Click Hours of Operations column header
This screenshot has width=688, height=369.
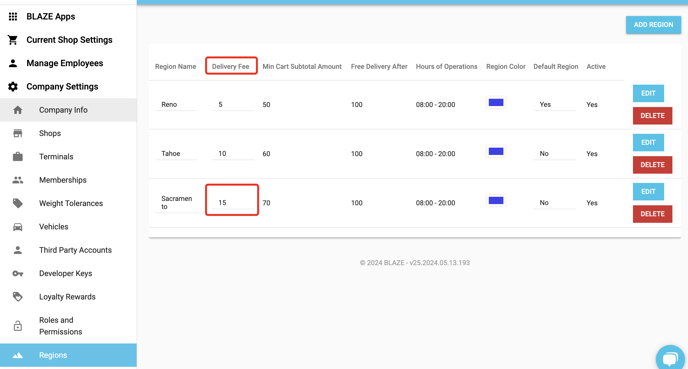tap(447, 67)
